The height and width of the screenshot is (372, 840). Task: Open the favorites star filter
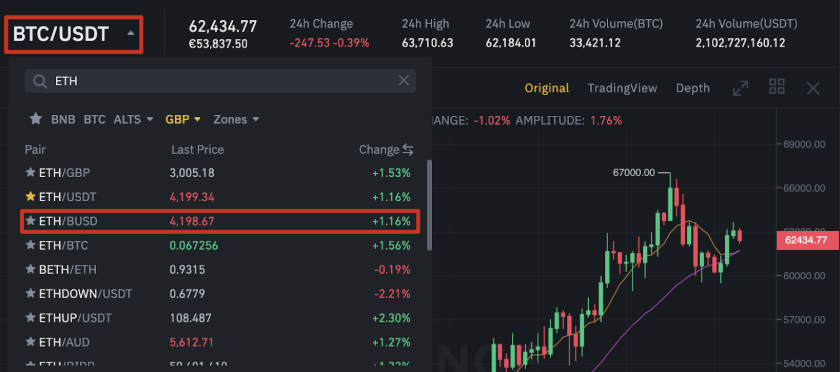(x=36, y=118)
